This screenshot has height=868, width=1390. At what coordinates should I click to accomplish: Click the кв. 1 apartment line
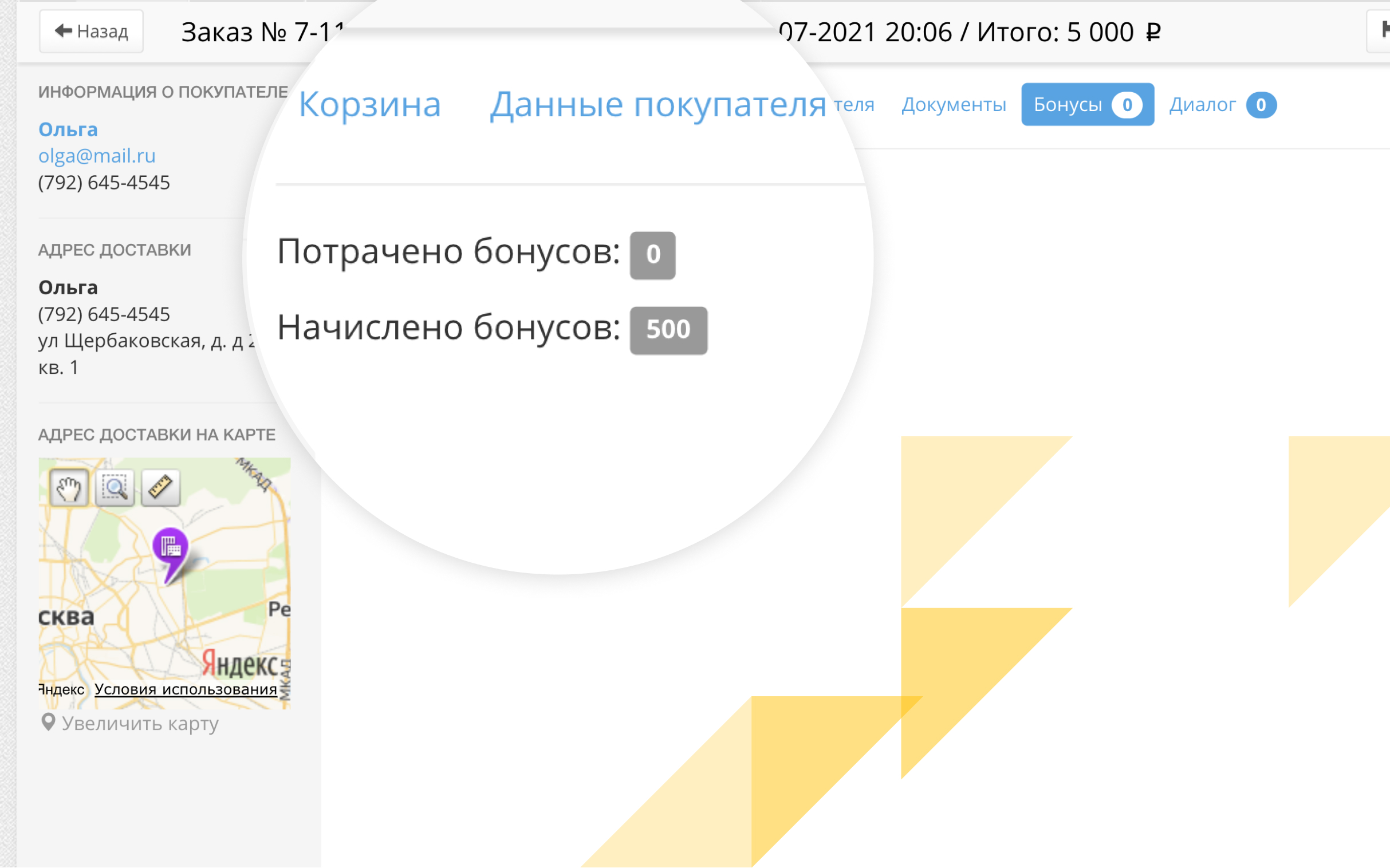point(58,368)
